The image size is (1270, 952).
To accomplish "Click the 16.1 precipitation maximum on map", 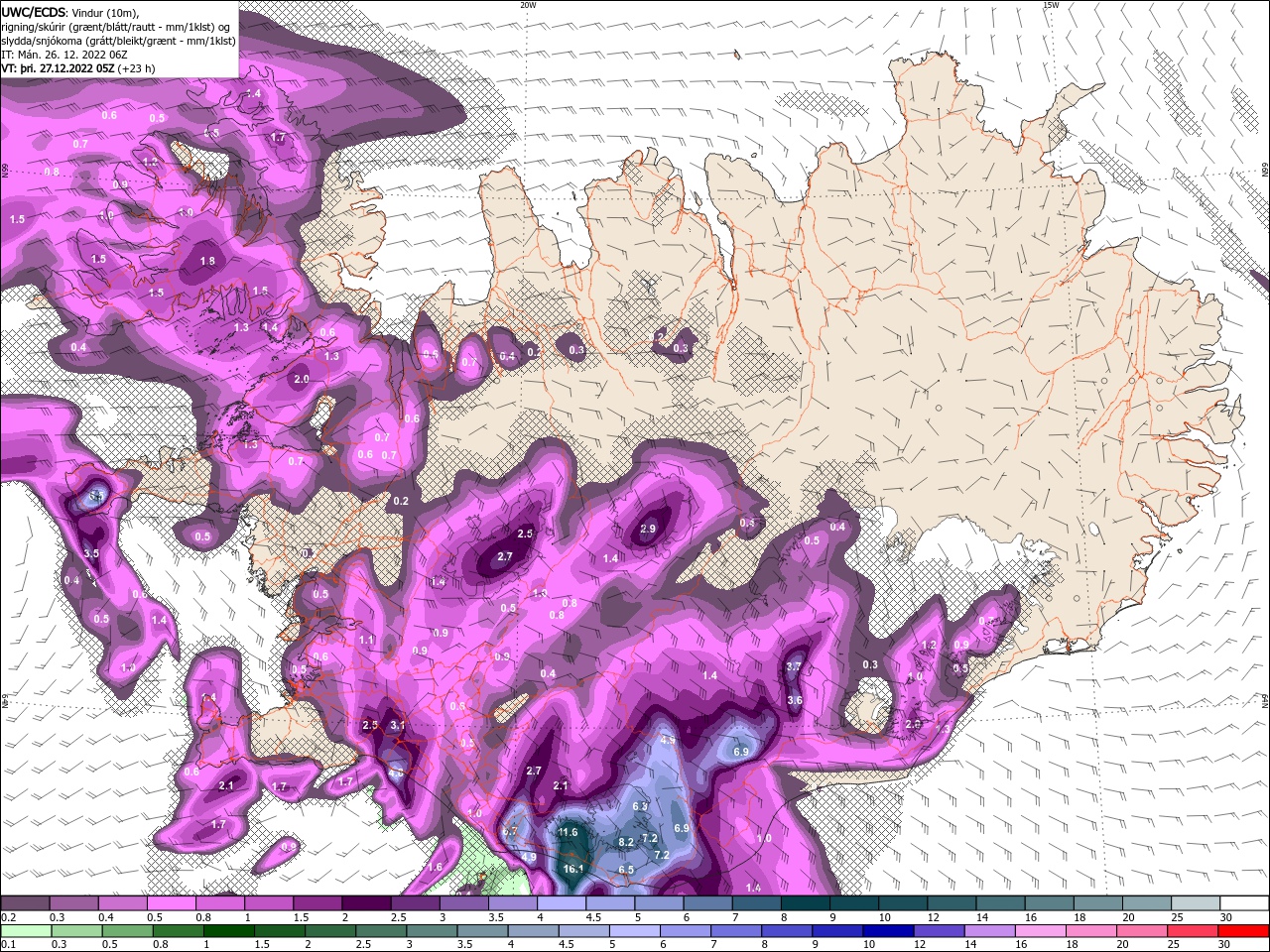I will [573, 869].
